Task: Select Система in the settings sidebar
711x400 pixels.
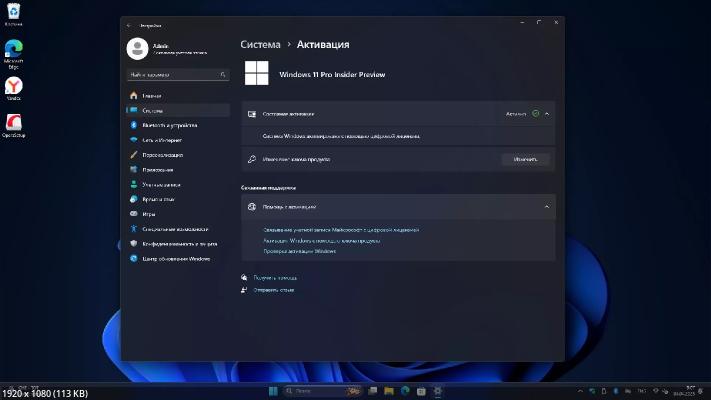Action: pyautogui.click(x=178, y=111)
